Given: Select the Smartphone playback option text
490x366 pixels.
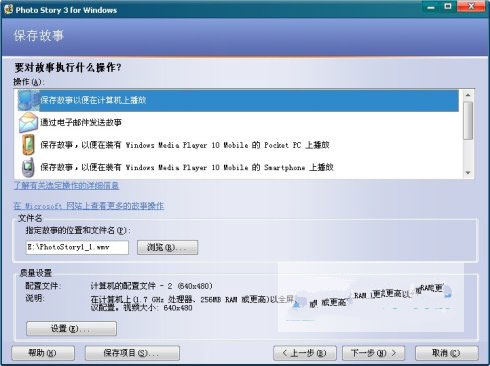Looking at the screenshot, I should point(187,167).
